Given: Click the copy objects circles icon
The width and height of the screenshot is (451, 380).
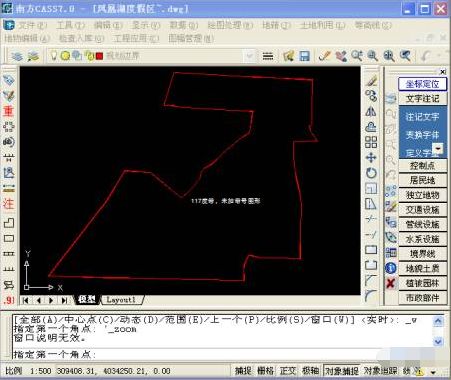Looking at the screenshot, I should coord(371,96).
